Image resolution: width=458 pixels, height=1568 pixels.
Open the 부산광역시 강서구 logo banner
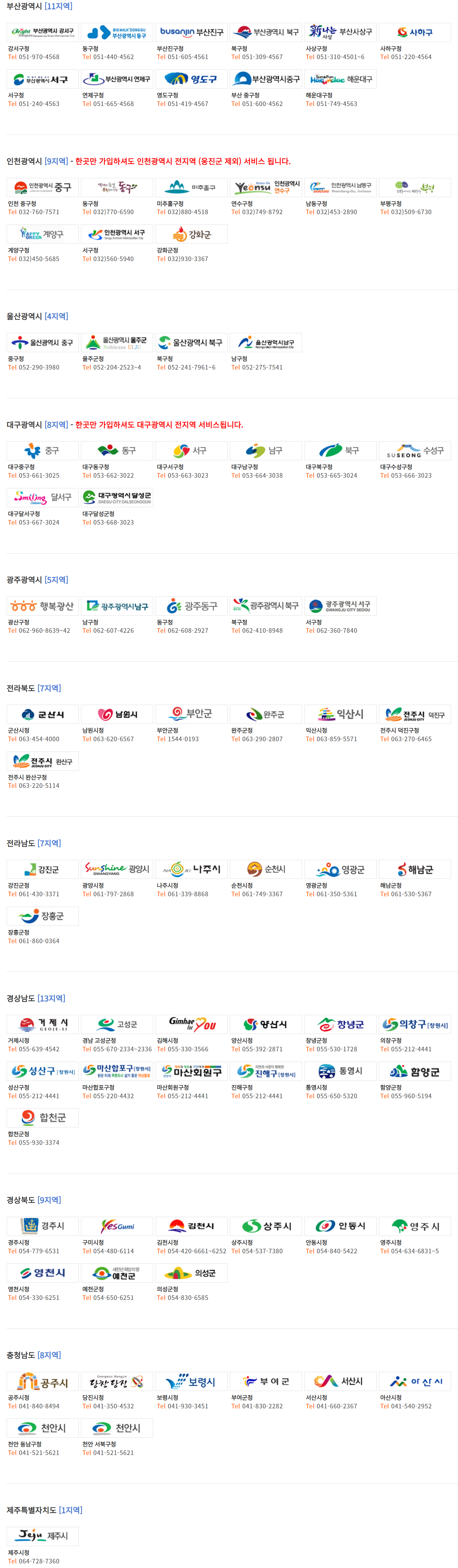pyautogui.click(x=43, y=32)
